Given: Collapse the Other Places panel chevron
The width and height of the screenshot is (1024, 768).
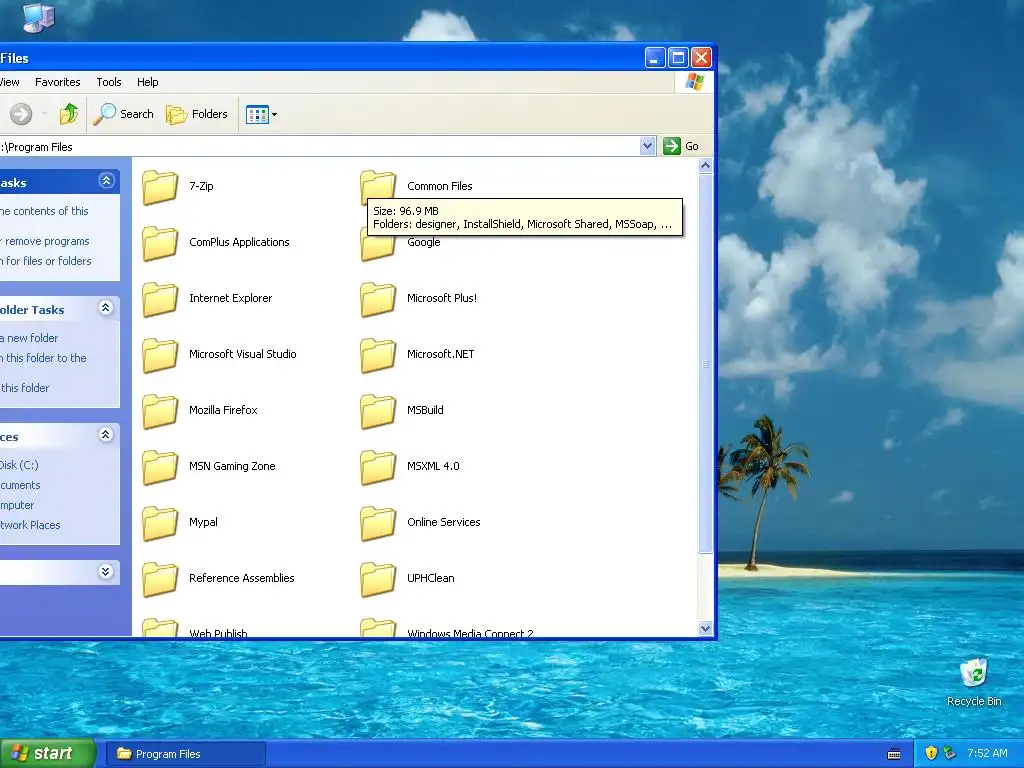Looking at the screenshot, I should coord(106,435).
